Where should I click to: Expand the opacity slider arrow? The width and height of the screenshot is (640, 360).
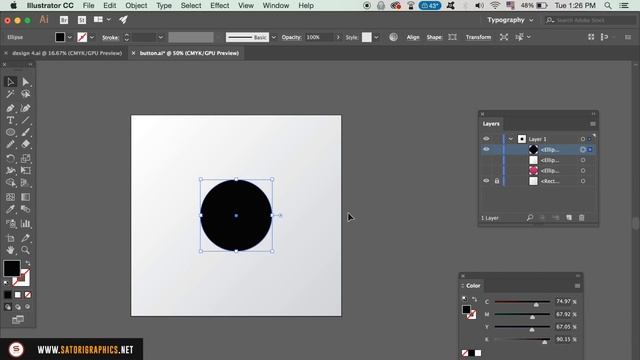coord(338,37)
